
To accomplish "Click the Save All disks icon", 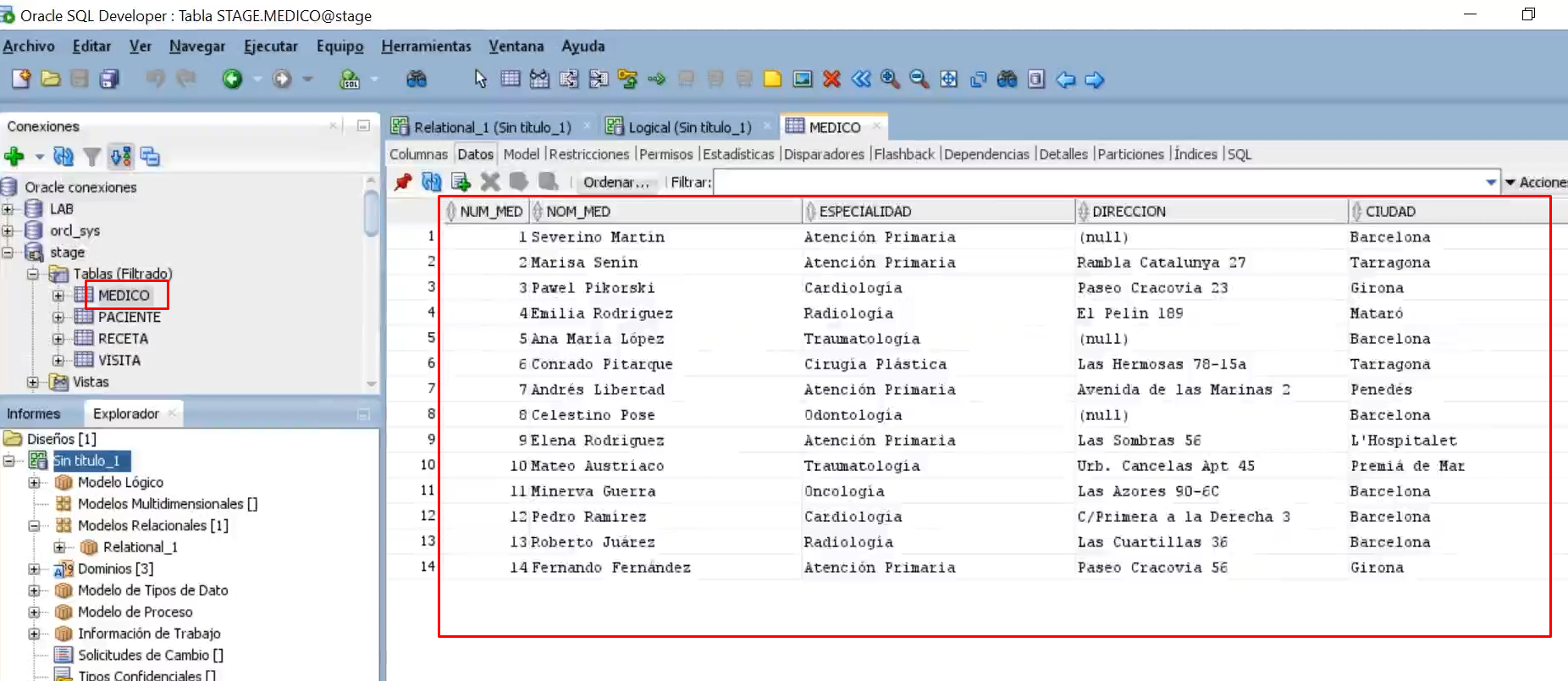I will click(109, 80).
